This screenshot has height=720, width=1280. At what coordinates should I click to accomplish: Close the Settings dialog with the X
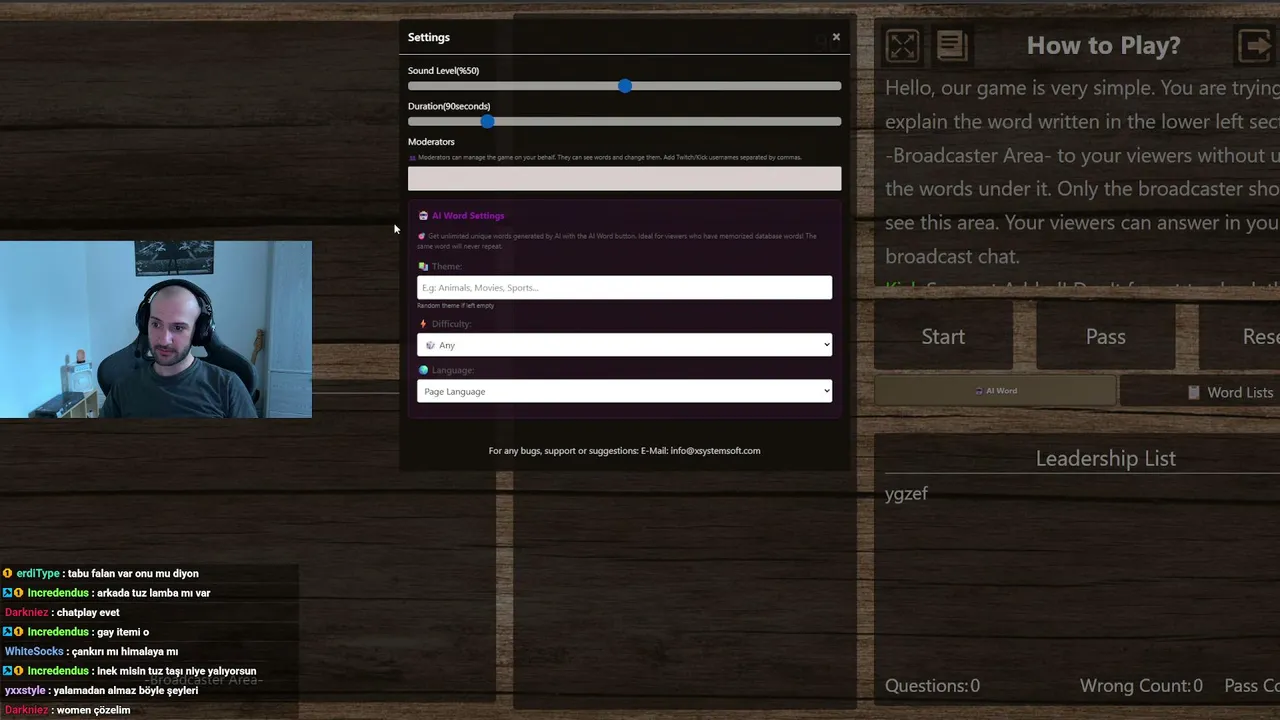836,37
